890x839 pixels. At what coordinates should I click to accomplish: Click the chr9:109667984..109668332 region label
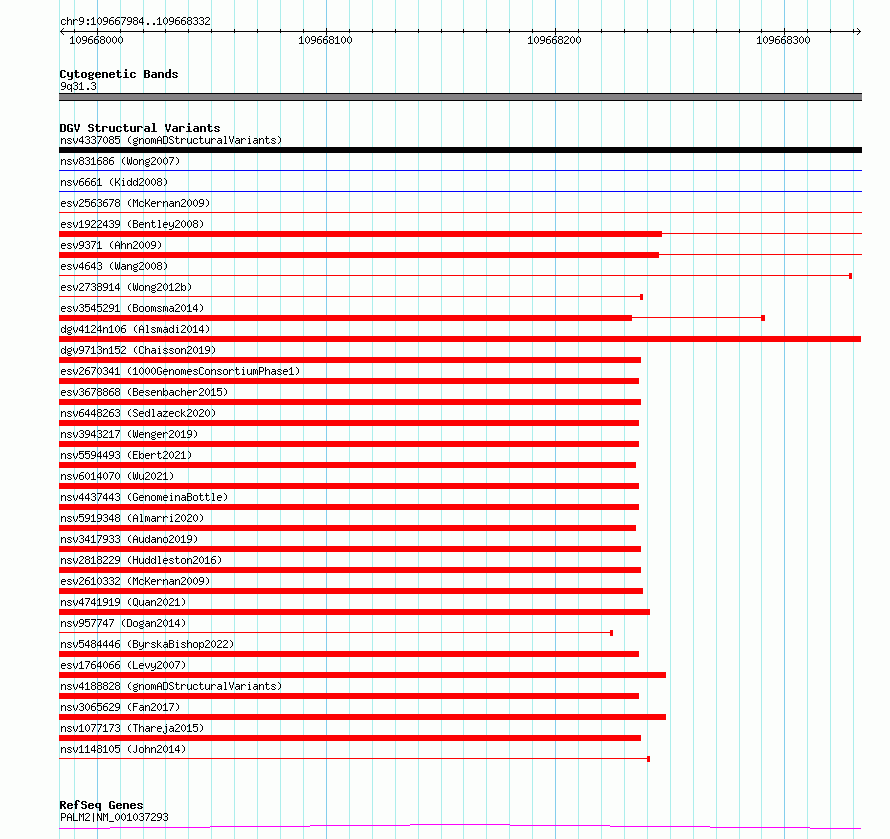pos(135,21)
